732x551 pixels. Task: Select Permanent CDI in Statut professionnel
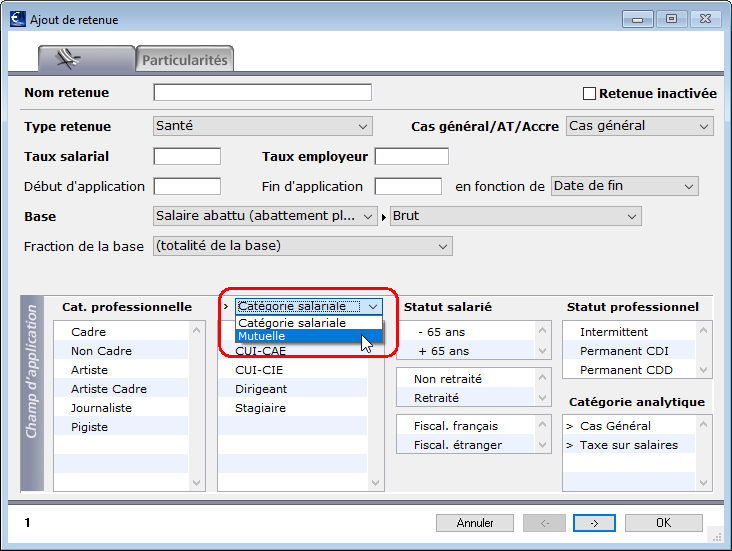coord(629,351)
